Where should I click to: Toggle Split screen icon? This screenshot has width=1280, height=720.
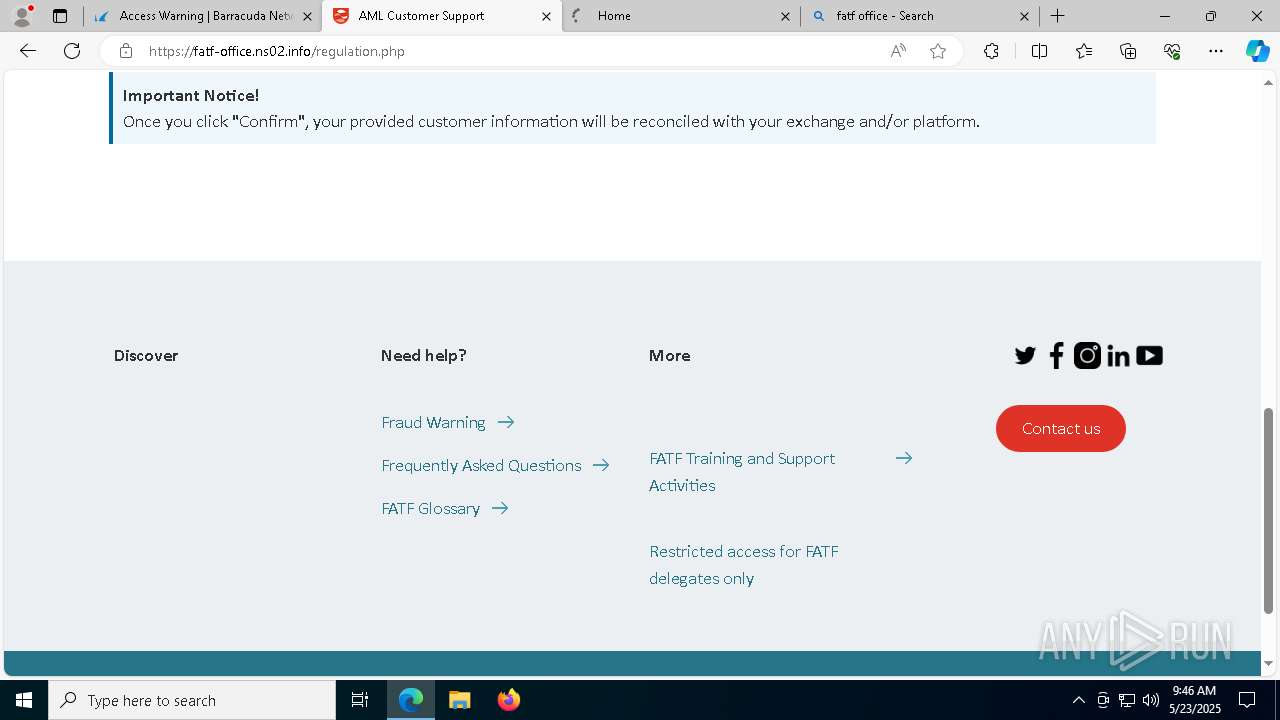(1039, 51)
